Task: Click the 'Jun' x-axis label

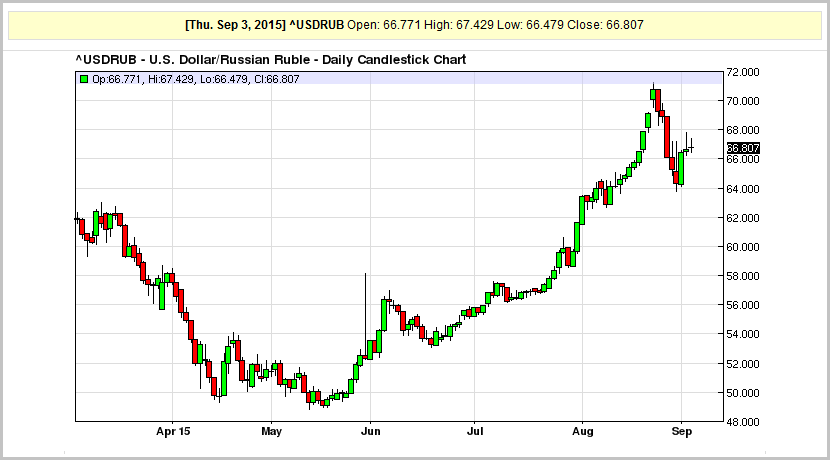Action: (371, 431)
